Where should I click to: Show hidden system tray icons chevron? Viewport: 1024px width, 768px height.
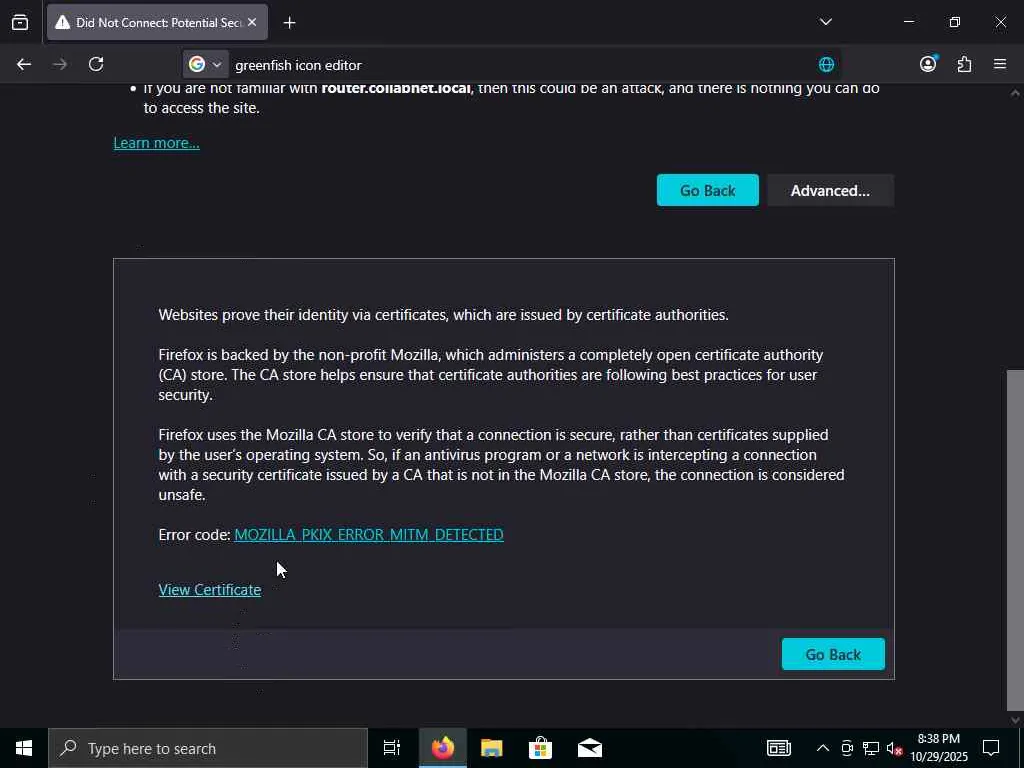823,748
